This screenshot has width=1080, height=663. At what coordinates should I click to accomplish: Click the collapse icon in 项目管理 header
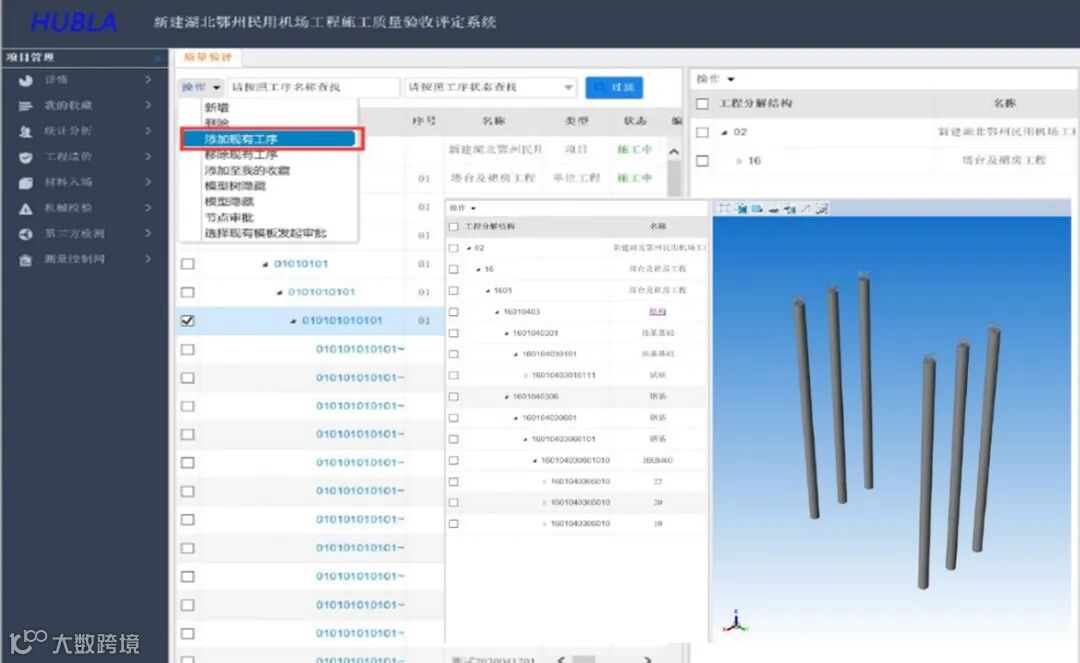click(x=157, y=57)
